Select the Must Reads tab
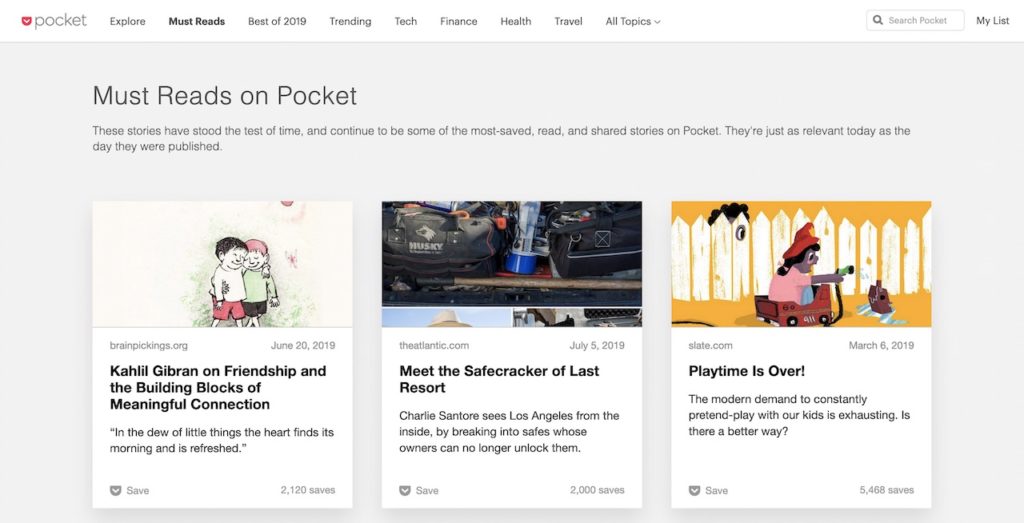Screen dimensions: 1024x523 [196, 21]
